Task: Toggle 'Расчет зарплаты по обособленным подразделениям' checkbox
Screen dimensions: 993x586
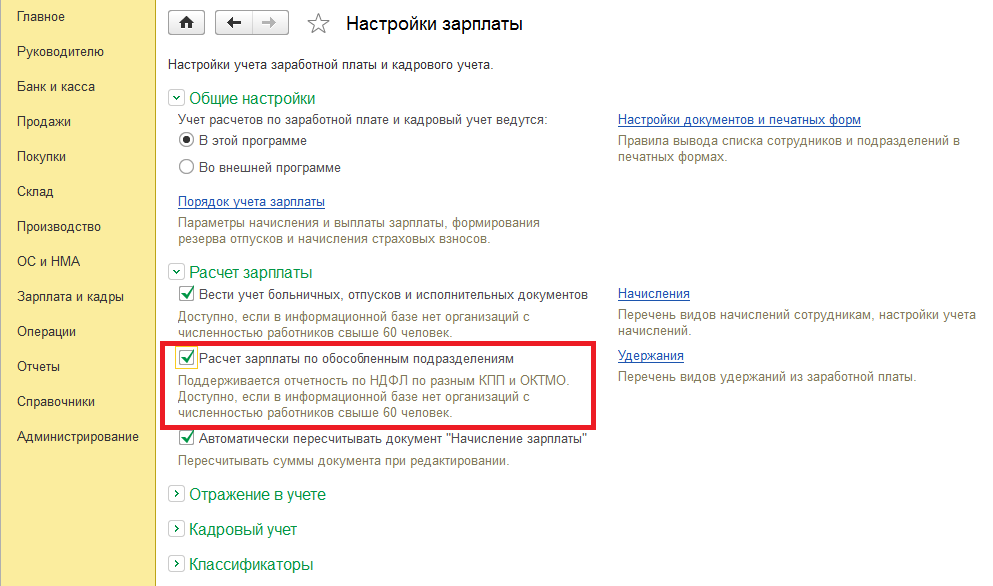Action: (186, 358)
